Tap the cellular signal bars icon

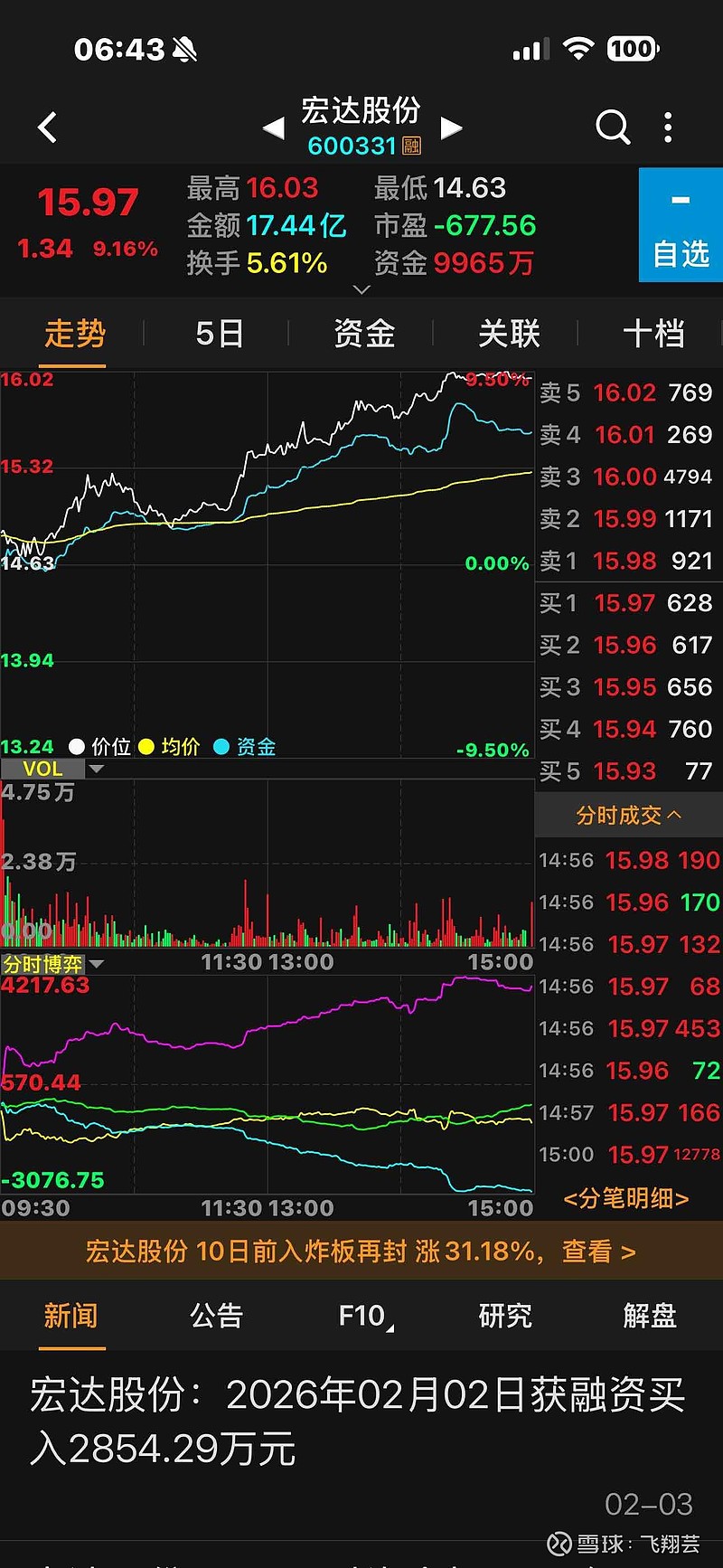tap(530, 51)
